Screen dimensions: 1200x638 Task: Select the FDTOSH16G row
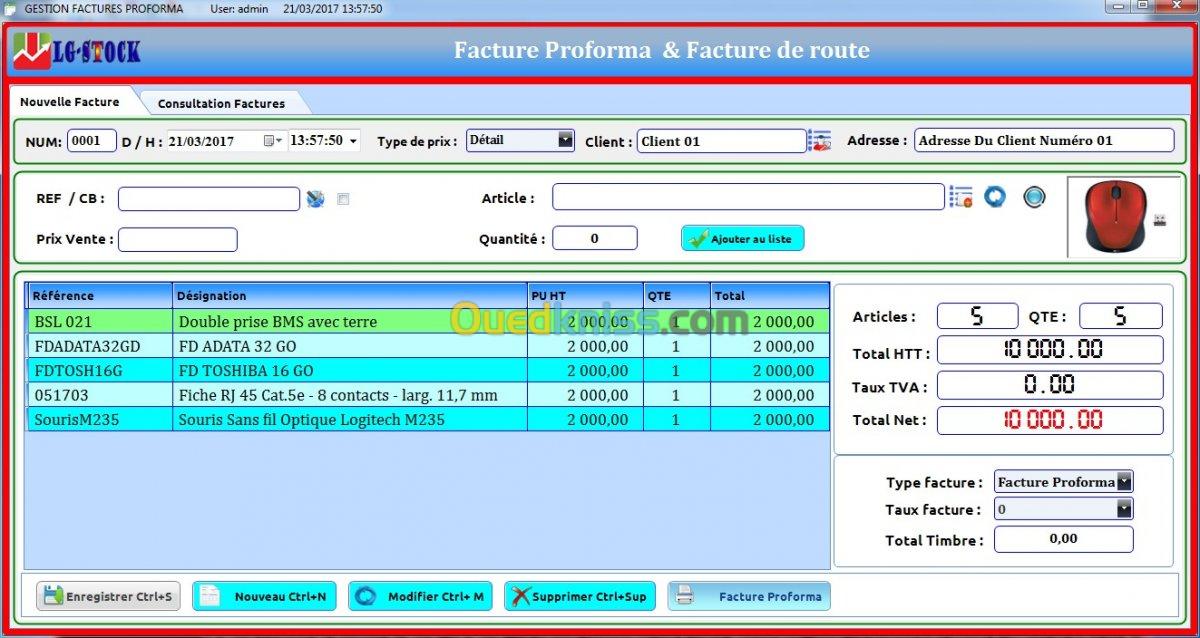[428, 371]
